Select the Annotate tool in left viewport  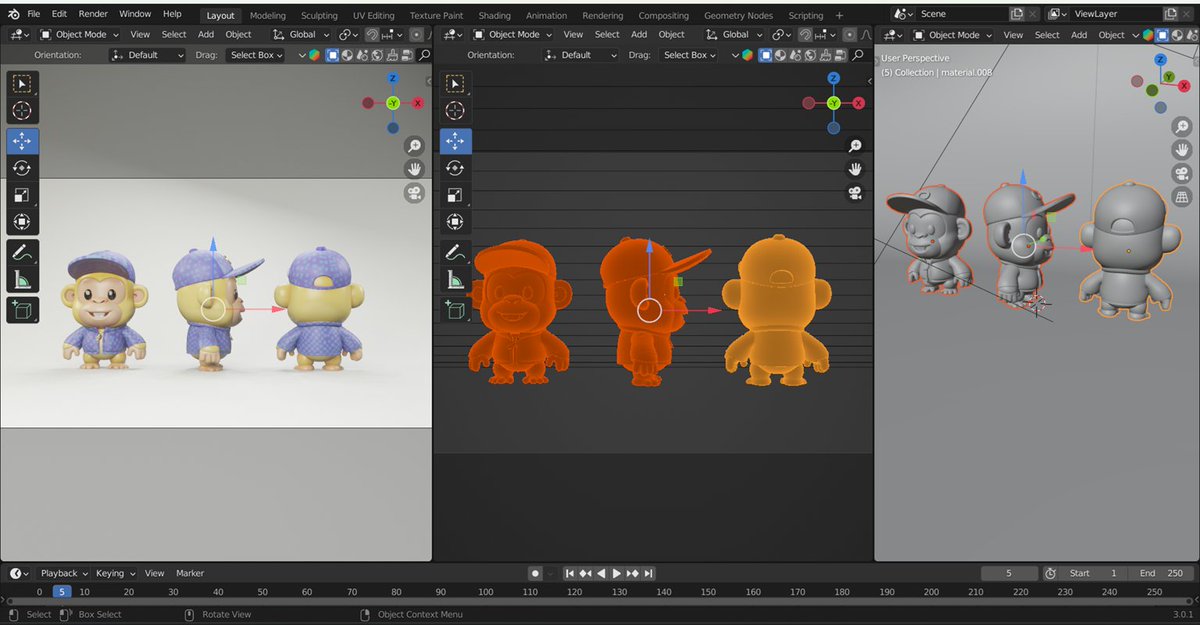(22, 252)
